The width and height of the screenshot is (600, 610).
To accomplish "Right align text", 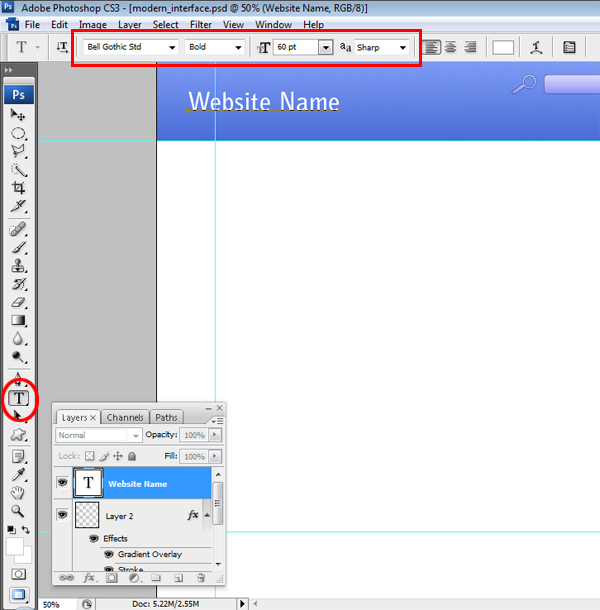I will coord(470,47).
